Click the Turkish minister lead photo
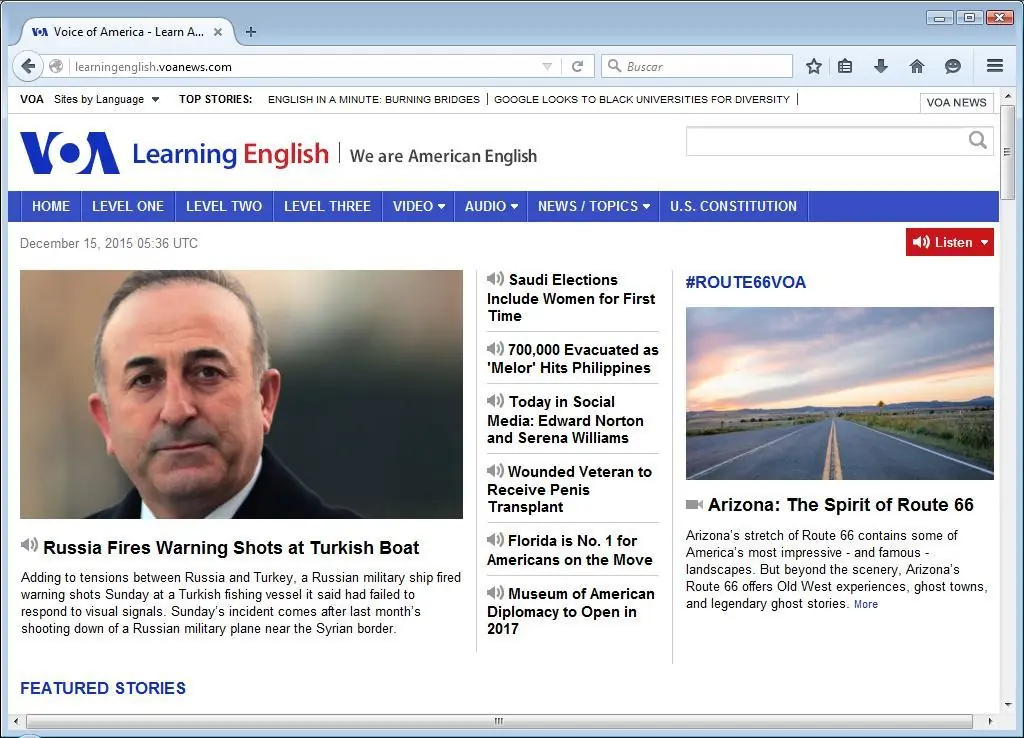 click(242, 394)
